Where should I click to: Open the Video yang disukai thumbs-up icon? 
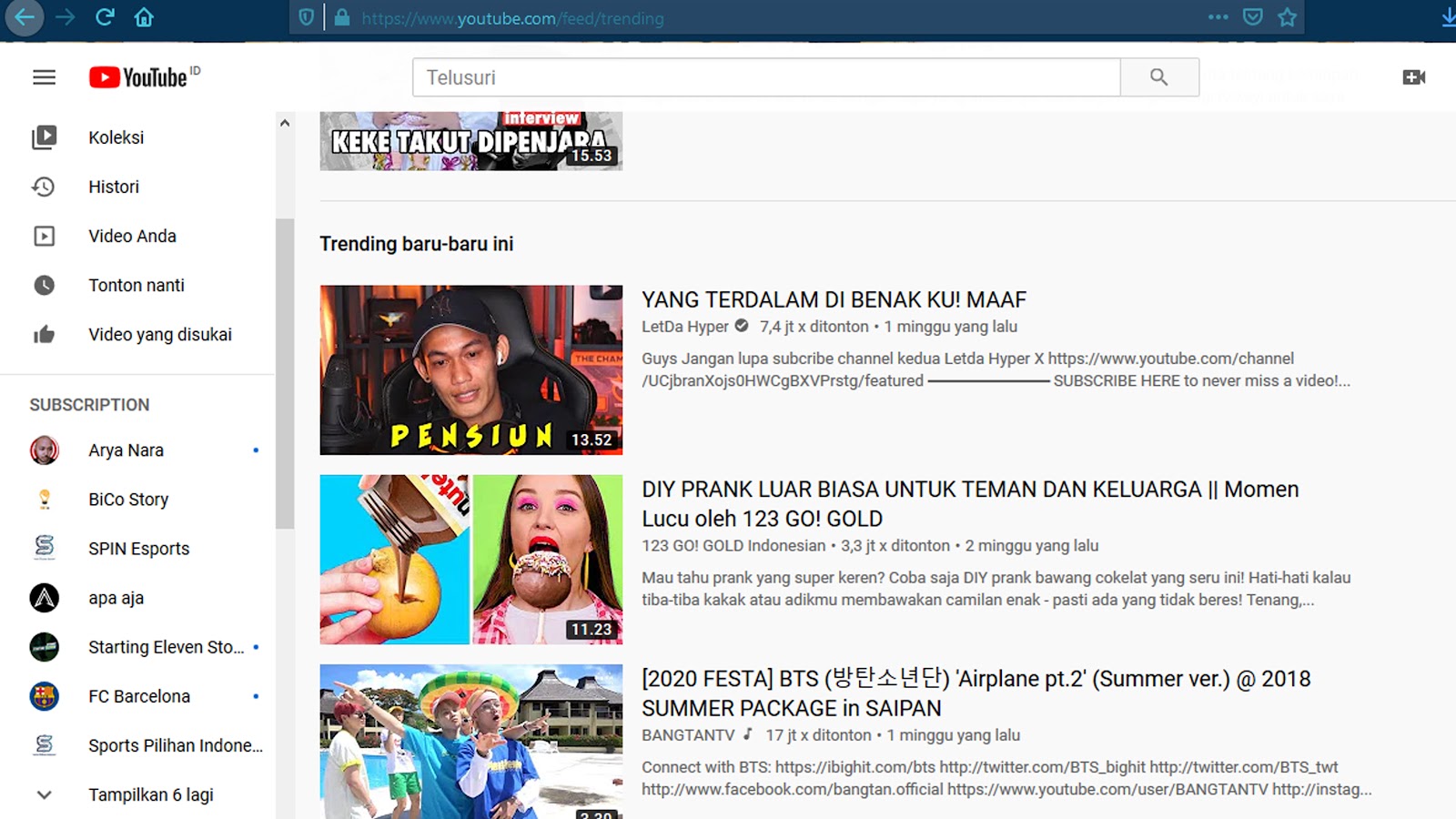click(x=44, y=334)
